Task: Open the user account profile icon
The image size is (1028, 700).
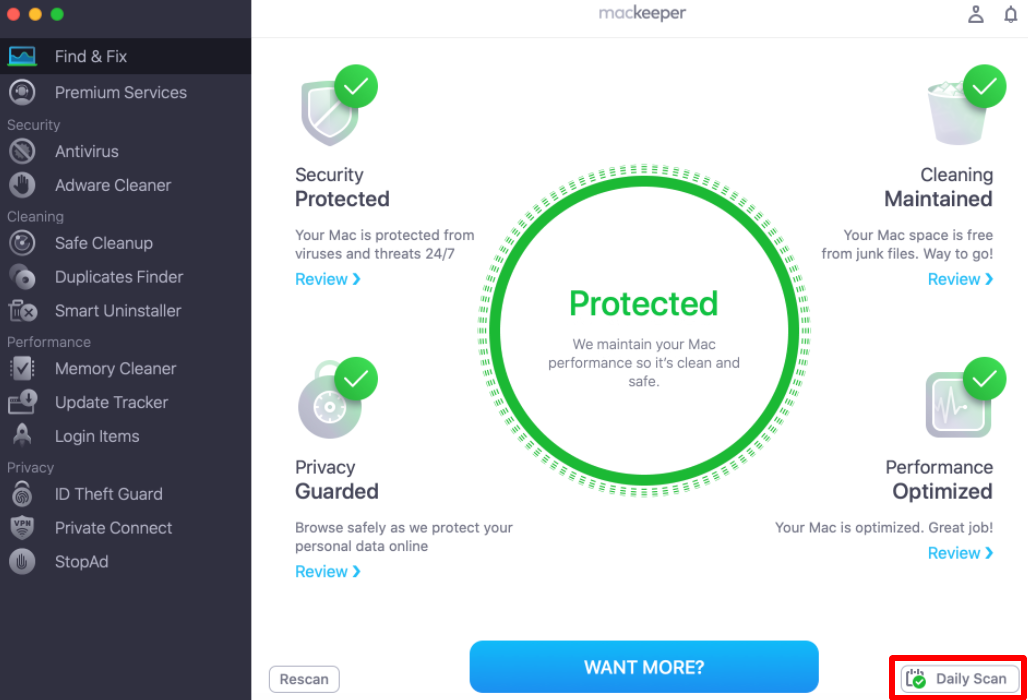Action: (x=976, y=14)
